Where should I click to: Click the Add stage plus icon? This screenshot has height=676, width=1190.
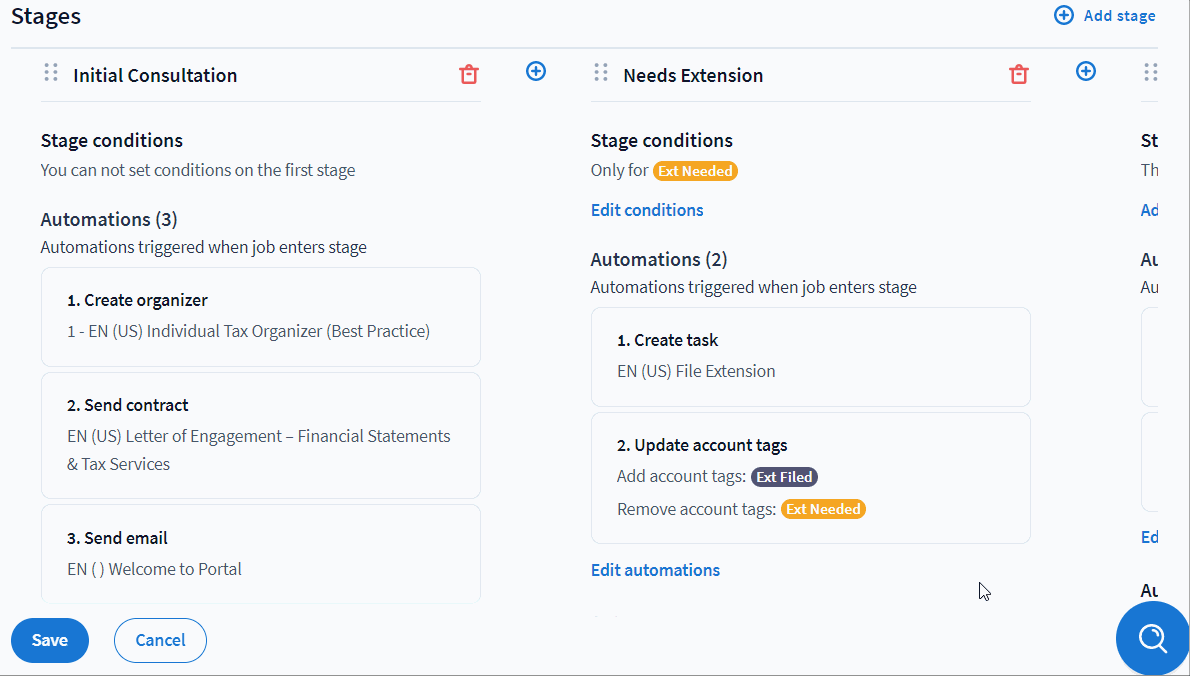pyautogui.click(x=1064, y=15)
